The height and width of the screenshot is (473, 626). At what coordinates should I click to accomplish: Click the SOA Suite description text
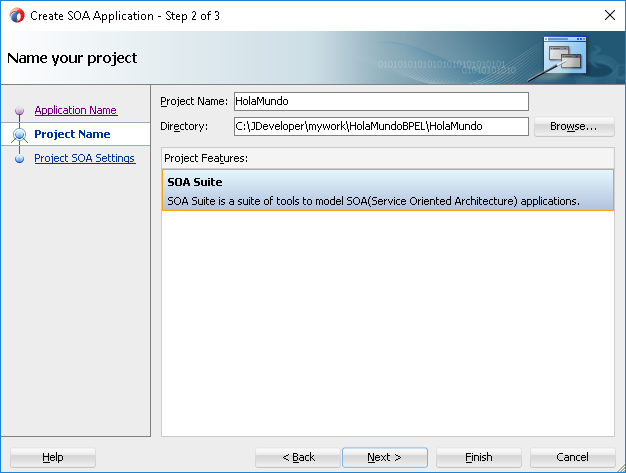click(373, 201)
